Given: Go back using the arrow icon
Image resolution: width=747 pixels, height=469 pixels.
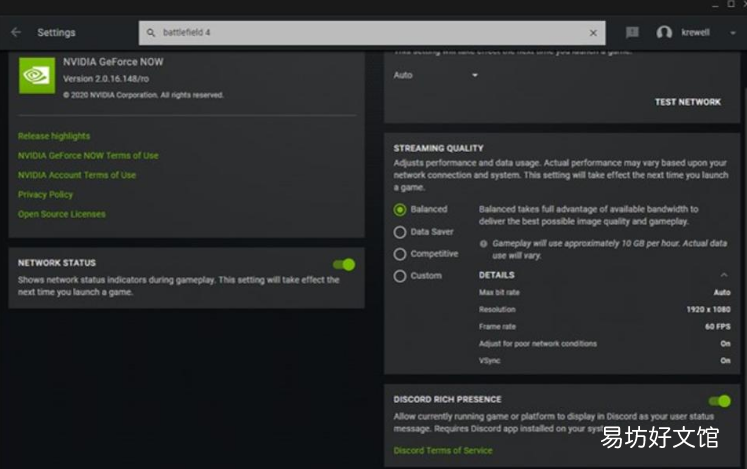Looking at the screenshot, I should tap(16, 32).
